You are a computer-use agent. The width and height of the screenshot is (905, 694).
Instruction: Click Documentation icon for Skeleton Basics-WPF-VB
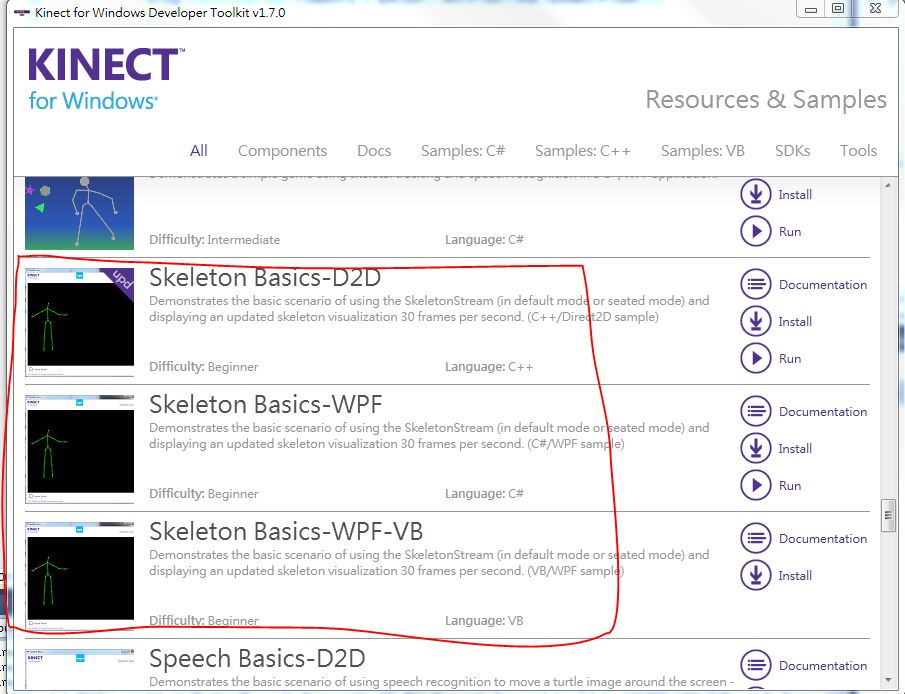coord(756,538)
